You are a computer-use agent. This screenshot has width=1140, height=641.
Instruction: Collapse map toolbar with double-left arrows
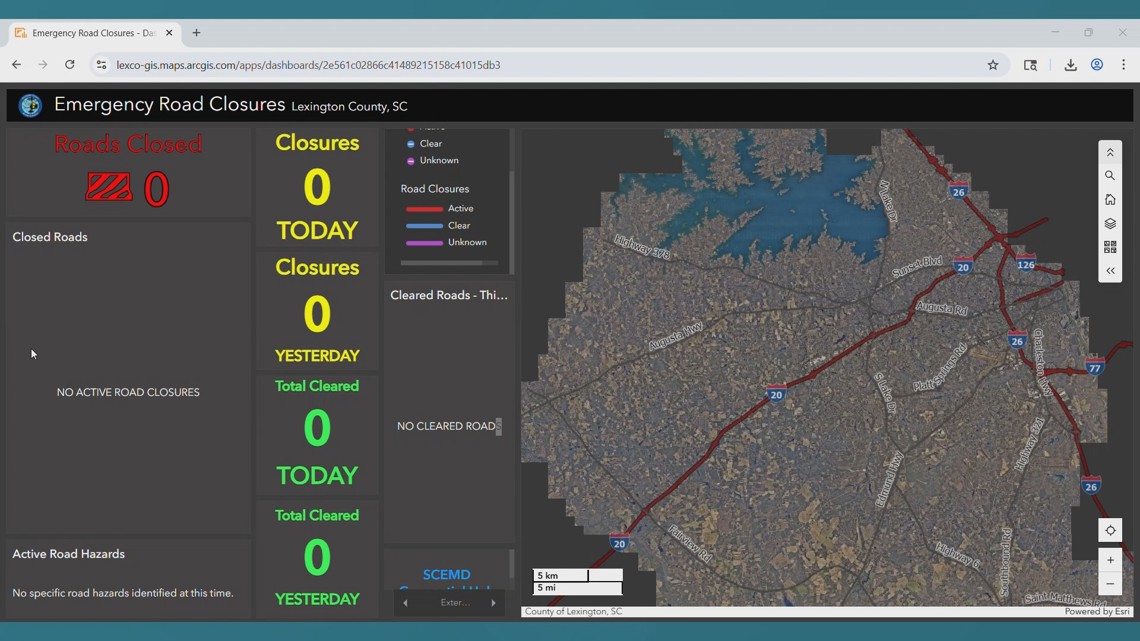[x=1110, y=271]
